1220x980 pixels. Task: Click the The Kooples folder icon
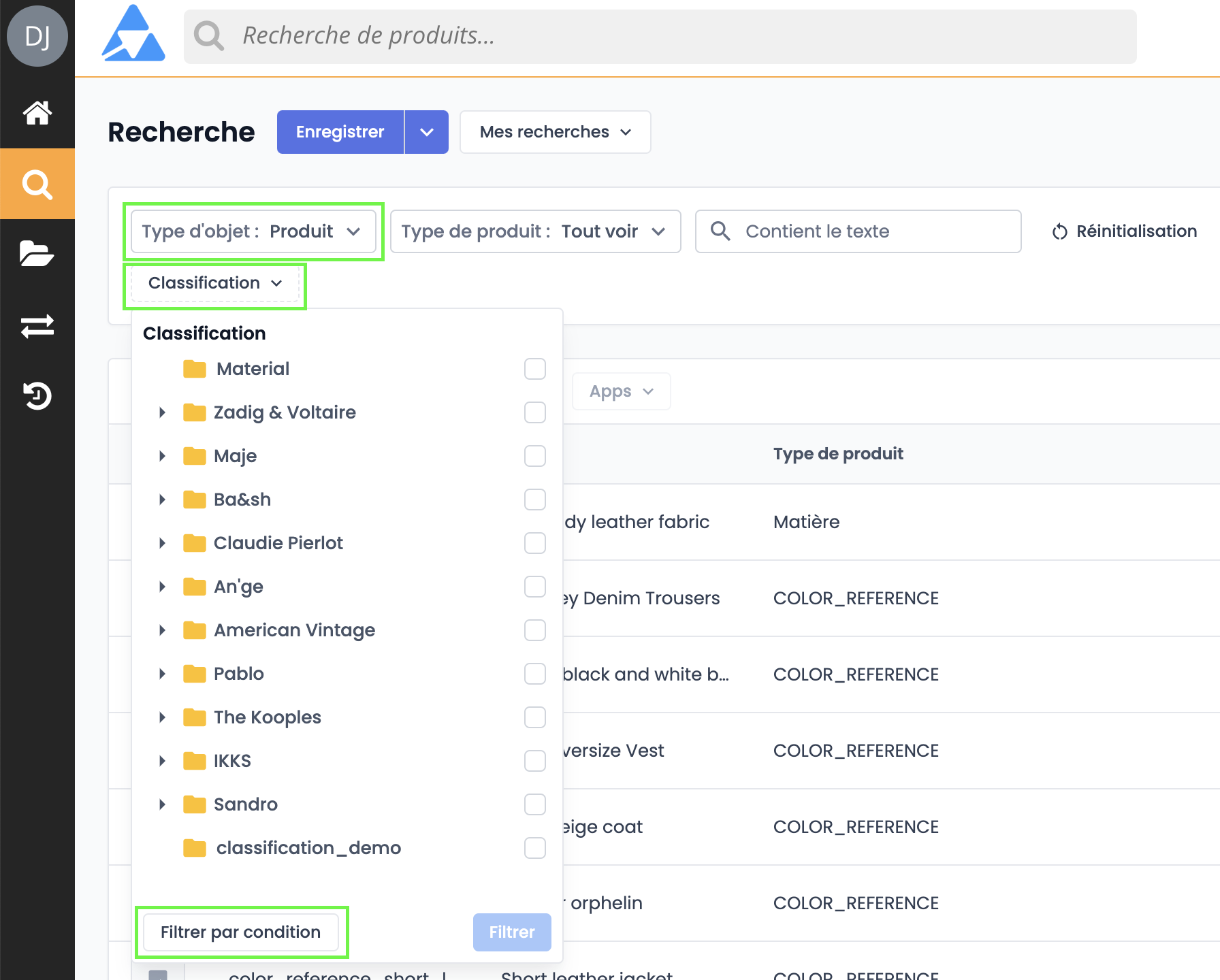click(x=195, y=717)
